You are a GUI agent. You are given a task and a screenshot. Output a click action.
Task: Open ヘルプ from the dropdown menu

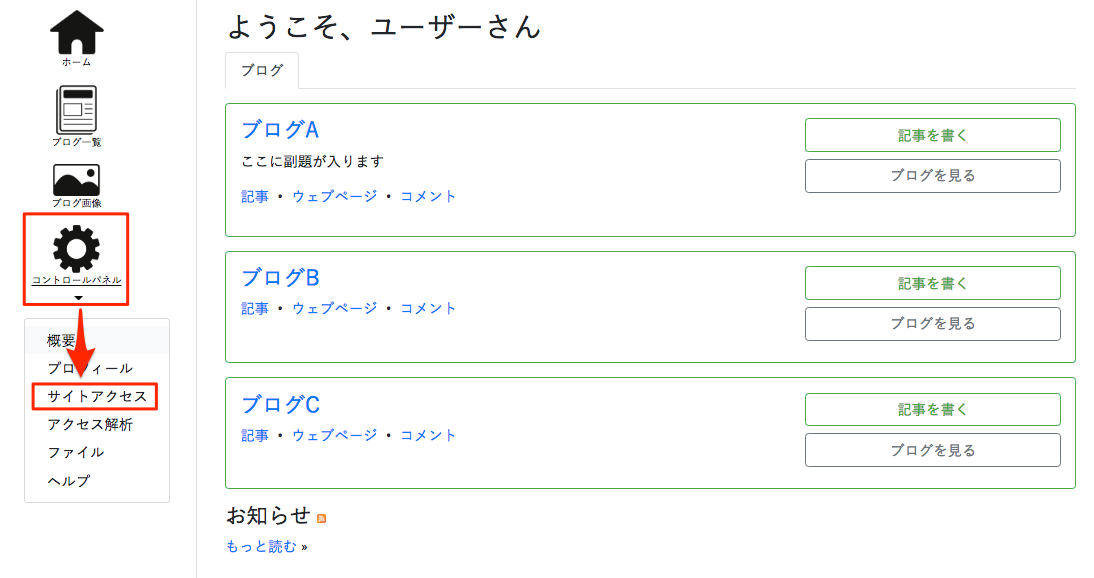(x=69, y=481)
